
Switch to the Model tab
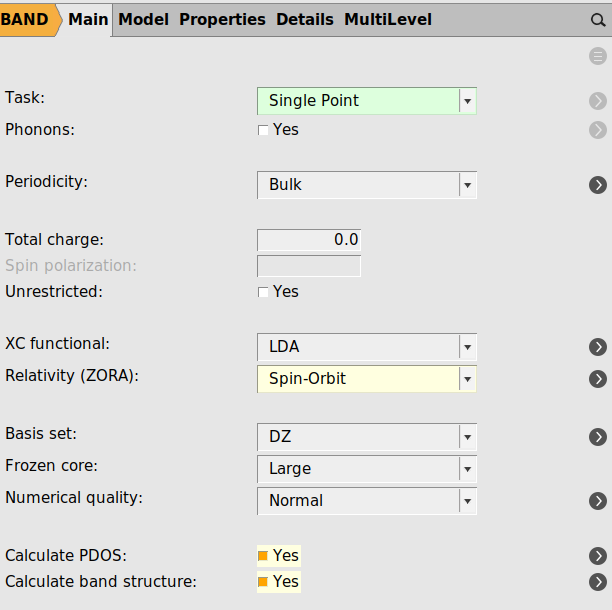pyautogui.click(x=144, y=19)
